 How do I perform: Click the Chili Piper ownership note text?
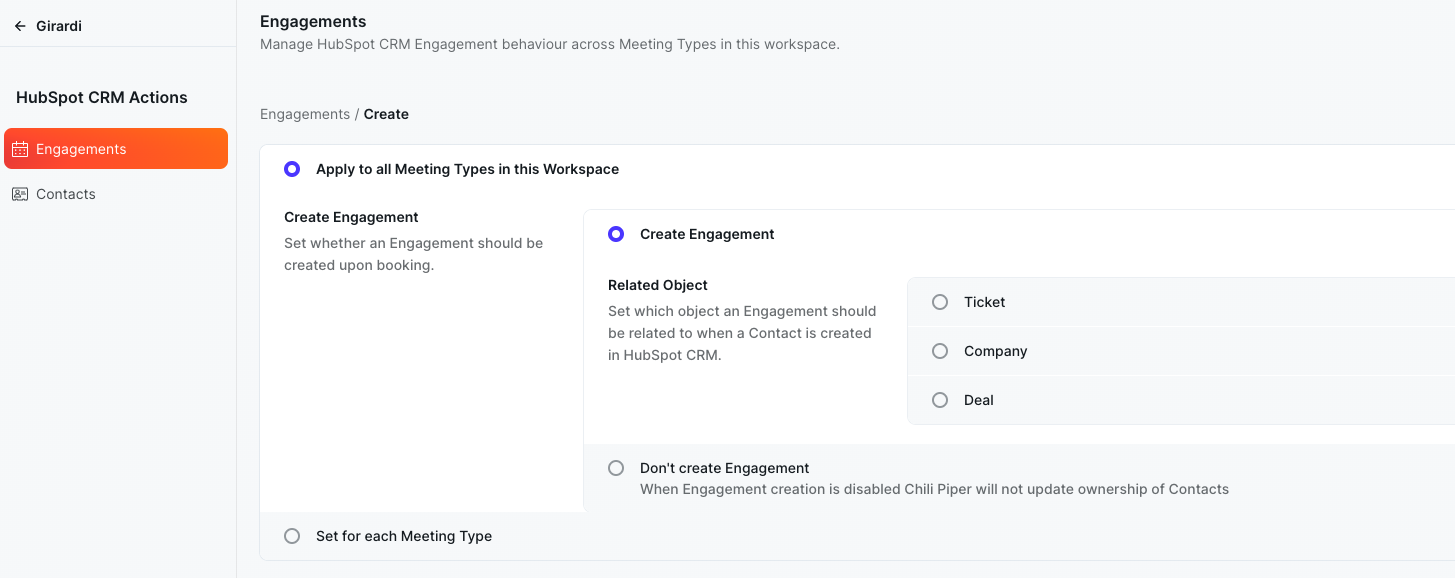tap(934, 489)
